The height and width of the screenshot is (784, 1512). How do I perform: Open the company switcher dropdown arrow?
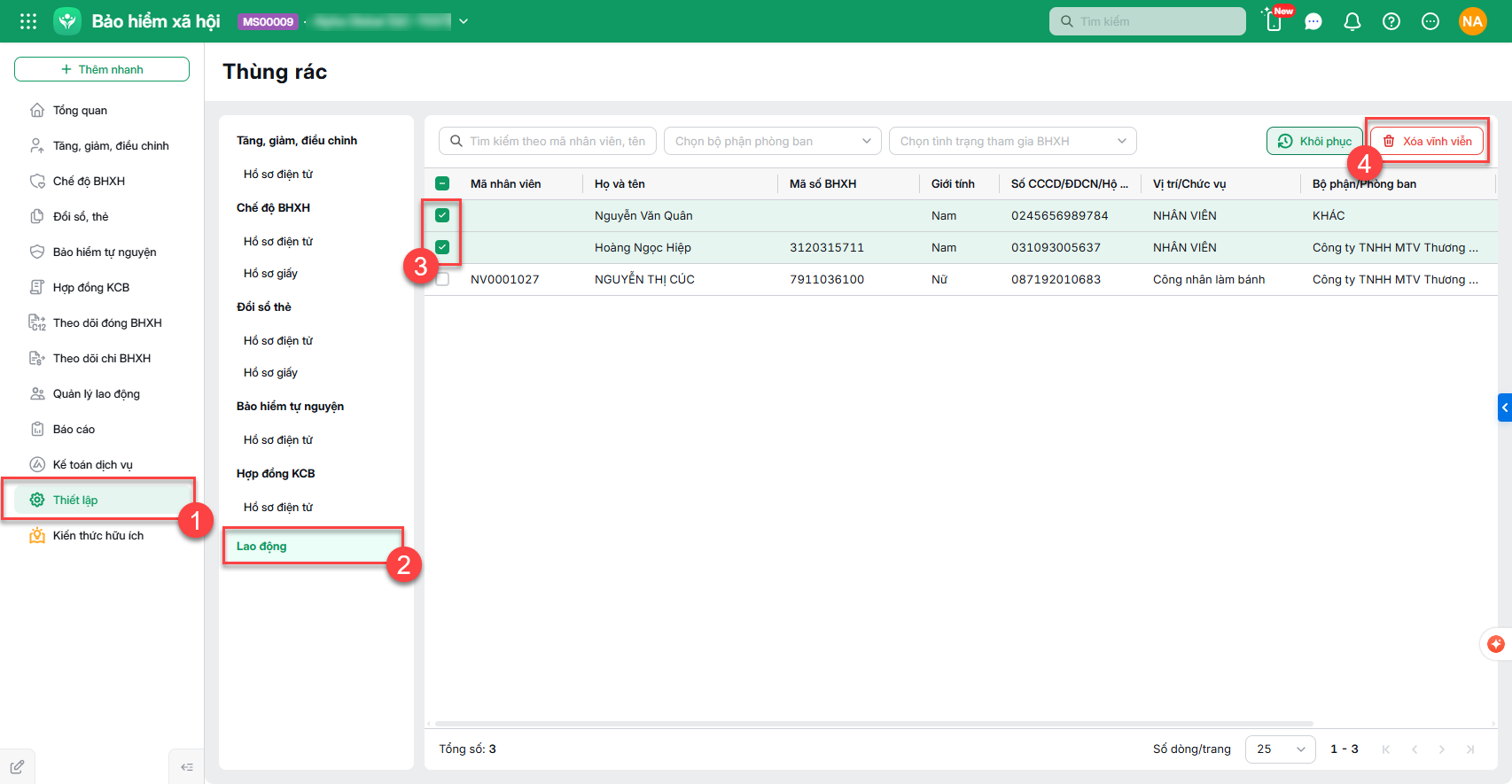coord(464,21)
